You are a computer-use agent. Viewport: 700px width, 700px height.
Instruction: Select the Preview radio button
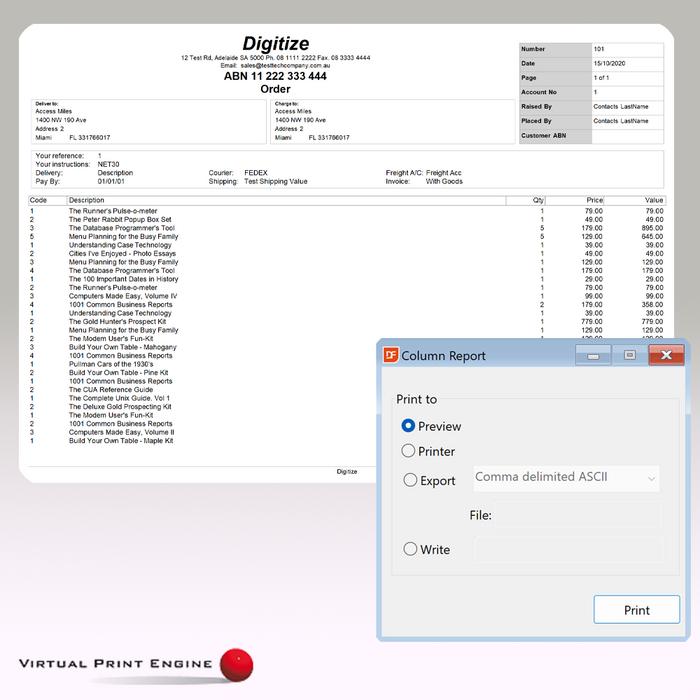[x=410, y=426]
